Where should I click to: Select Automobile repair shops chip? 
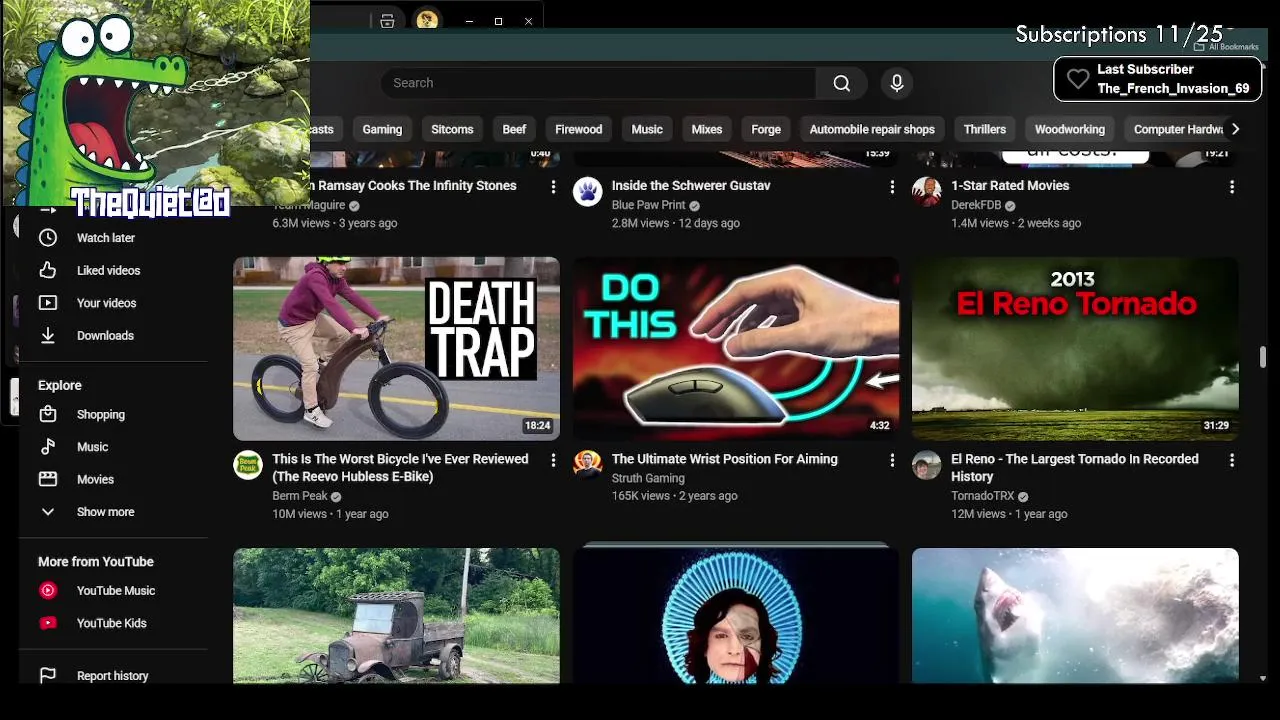[872, 129]
